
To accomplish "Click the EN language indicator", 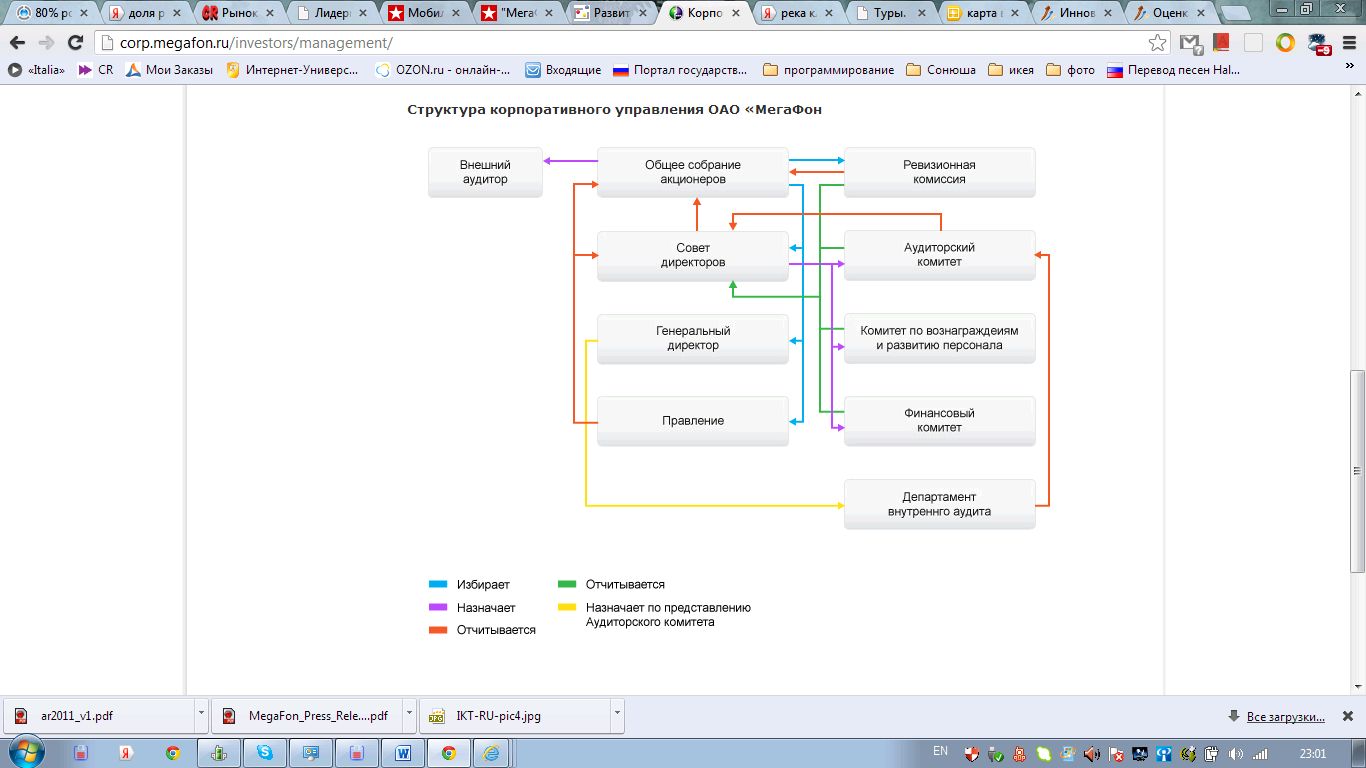I will pyautogui.click(x=940, y=751).
